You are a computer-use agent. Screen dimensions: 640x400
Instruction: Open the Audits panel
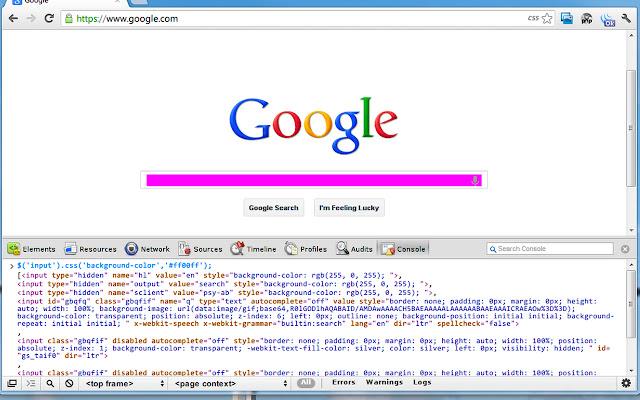354,249
